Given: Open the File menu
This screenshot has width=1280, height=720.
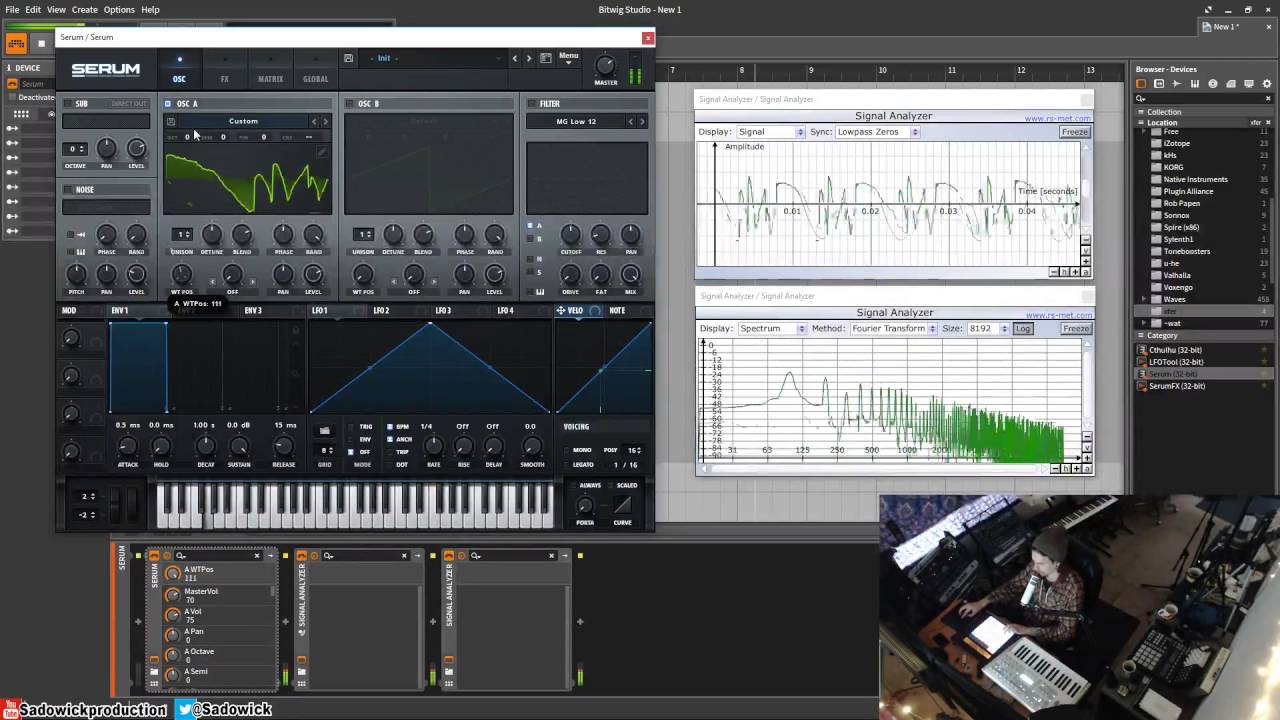Looking at the screenshot, I should (12, 10).
